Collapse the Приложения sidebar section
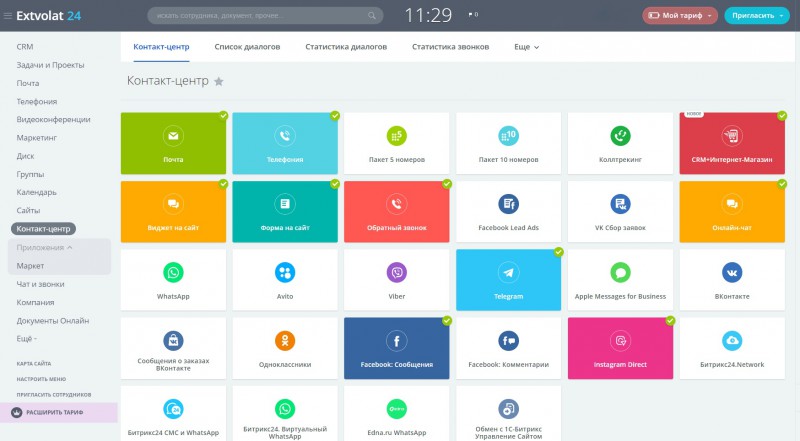The width and height of the screenshot is (800, 441). pyautogui.click(x=44, y=248)
